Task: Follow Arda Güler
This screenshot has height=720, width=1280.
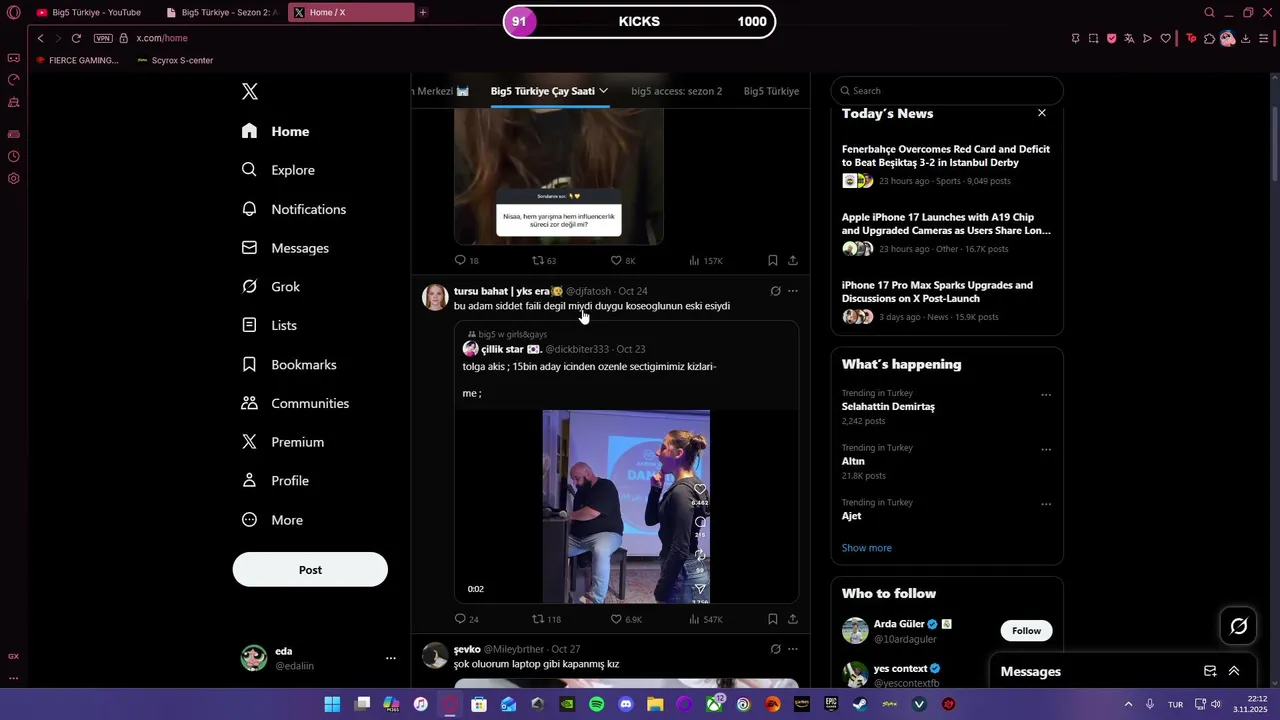Action: tap(1026, 631)
